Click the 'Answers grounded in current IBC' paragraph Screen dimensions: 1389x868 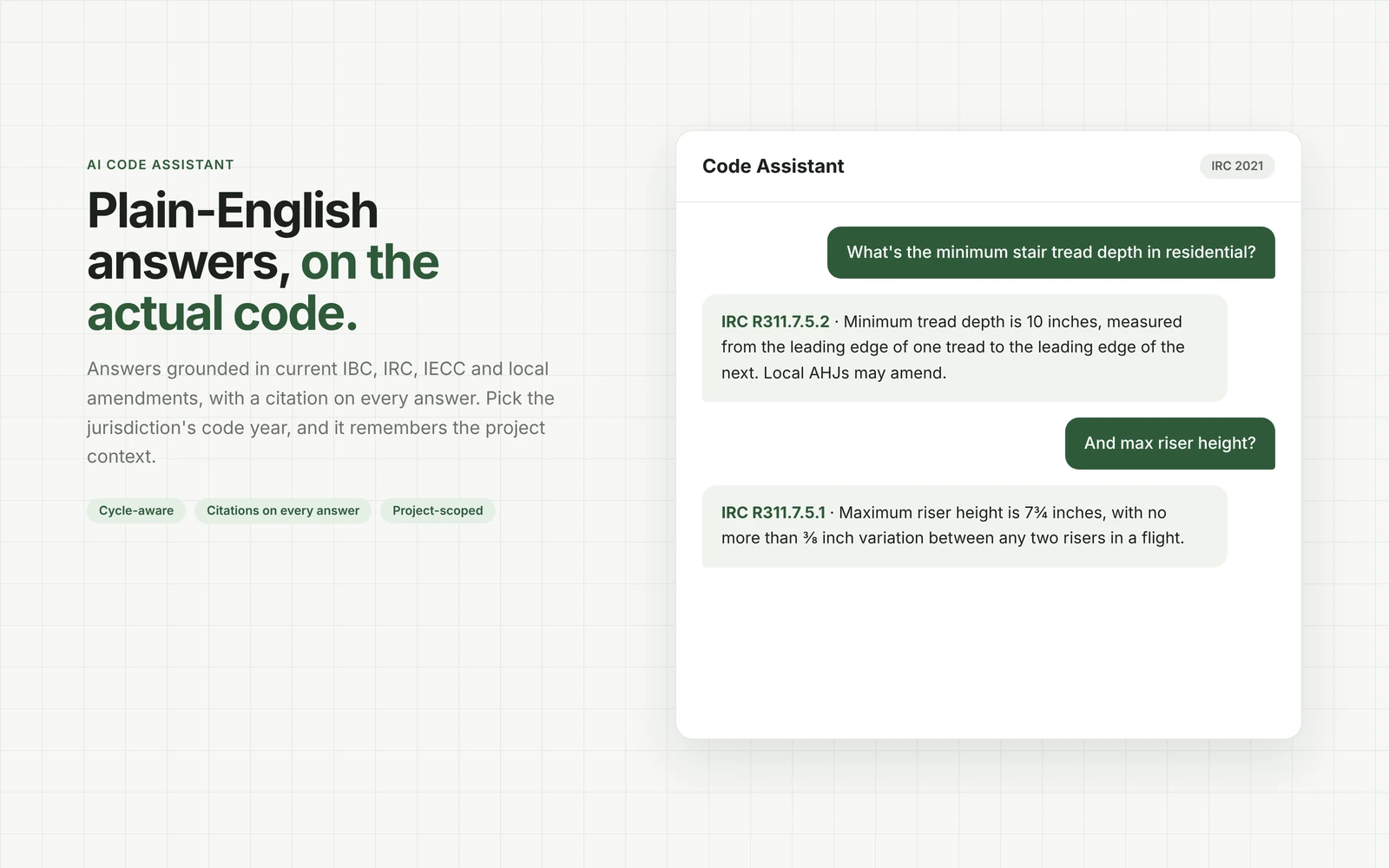[x=320, y=412]
